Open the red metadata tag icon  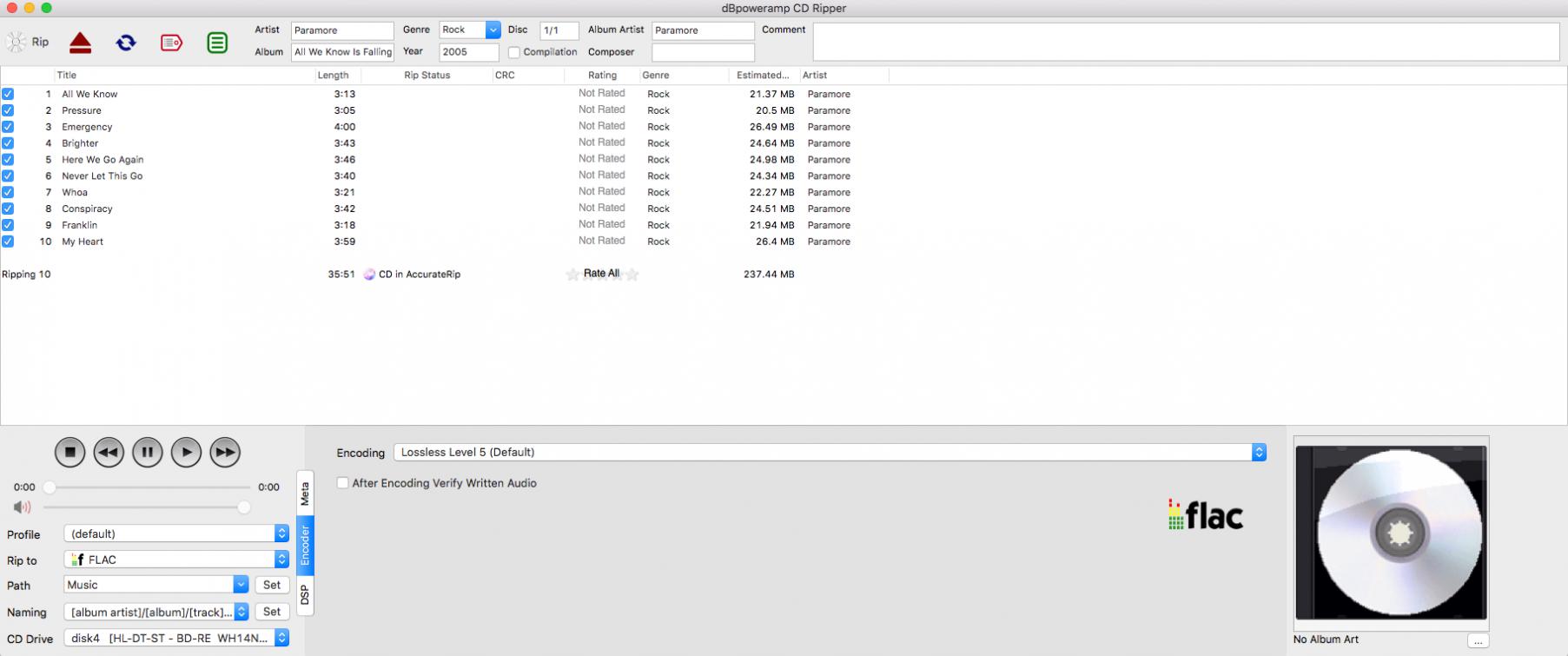[172, 42]
